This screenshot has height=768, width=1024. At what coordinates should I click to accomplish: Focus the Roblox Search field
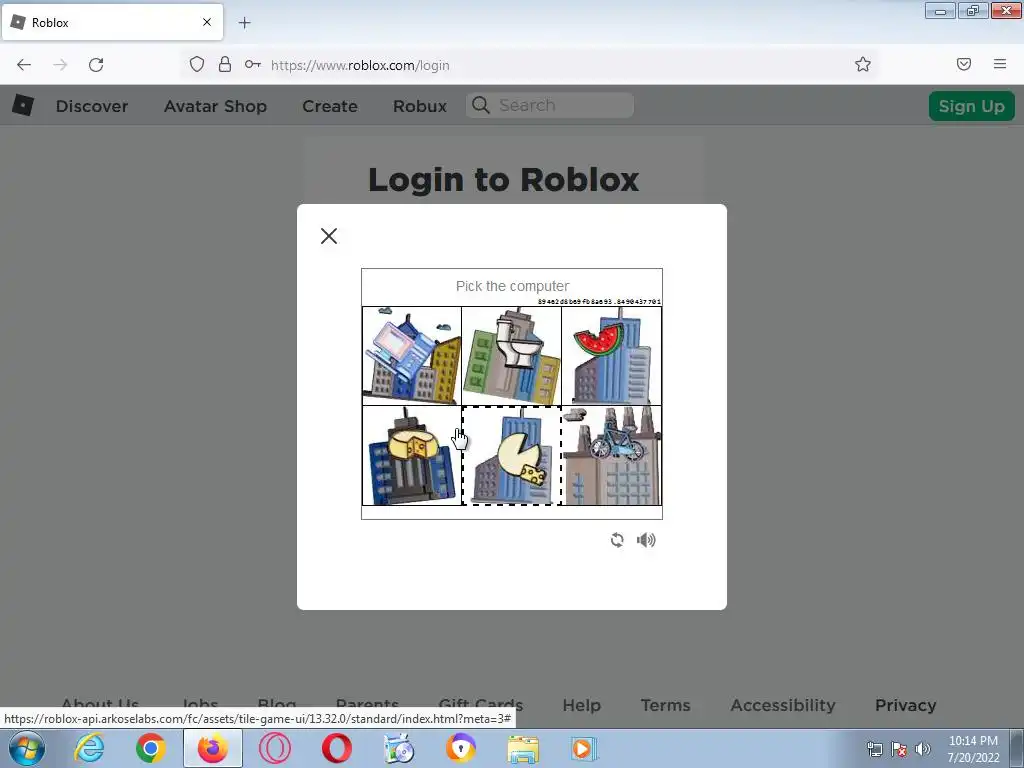(x=550, y=105)
